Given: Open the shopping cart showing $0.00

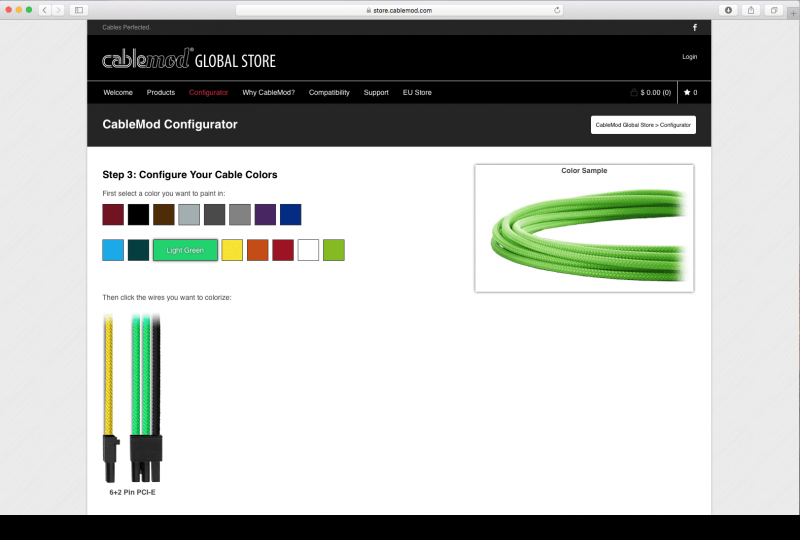Looking at the screenshot, I should click(651, 92).
